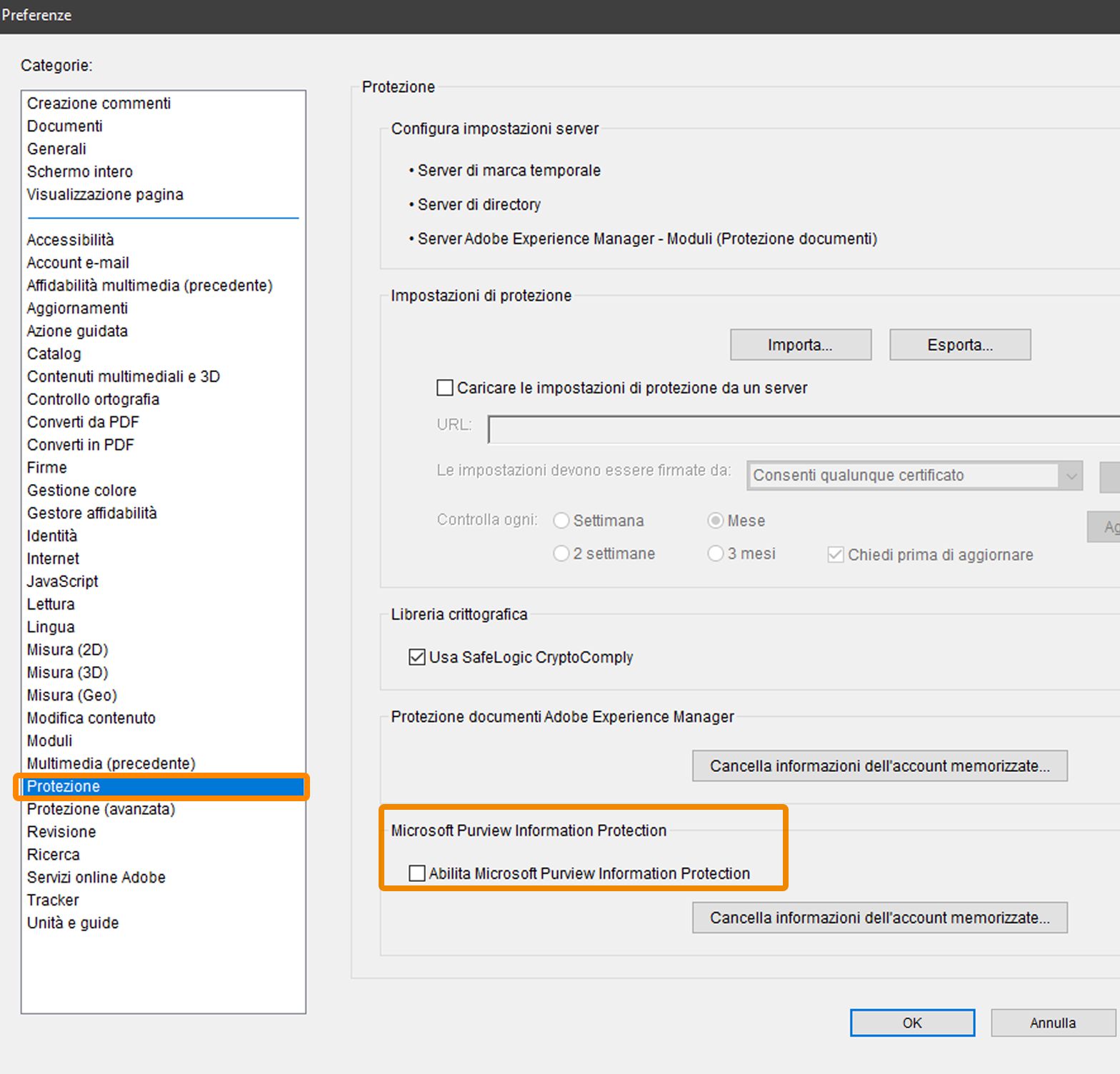This screenshot has height=1074, width=1120.
Task: Open Server Adobe Experience Manager - Moduli settings
Action: 647,239
